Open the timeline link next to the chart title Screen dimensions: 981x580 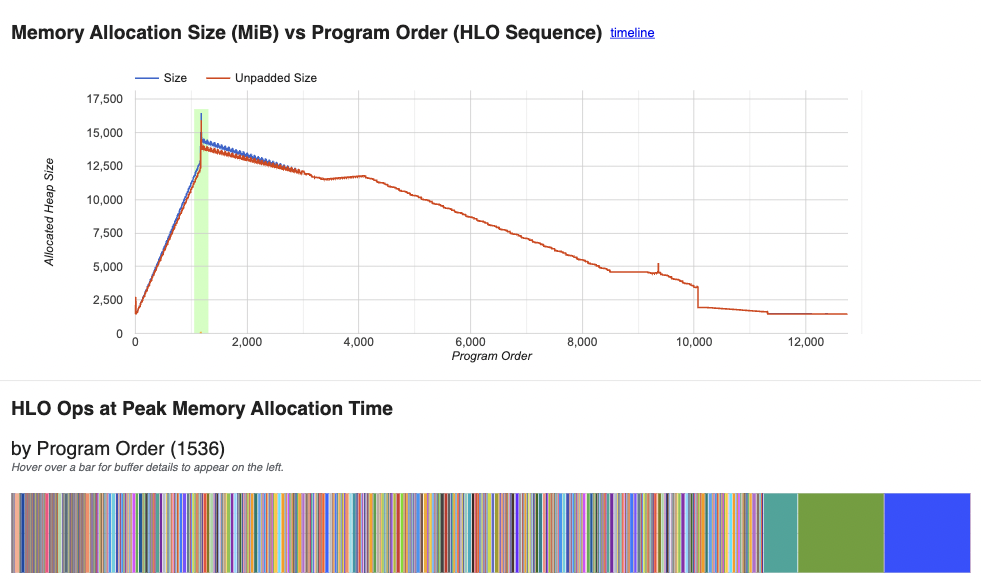pos(631,33)
